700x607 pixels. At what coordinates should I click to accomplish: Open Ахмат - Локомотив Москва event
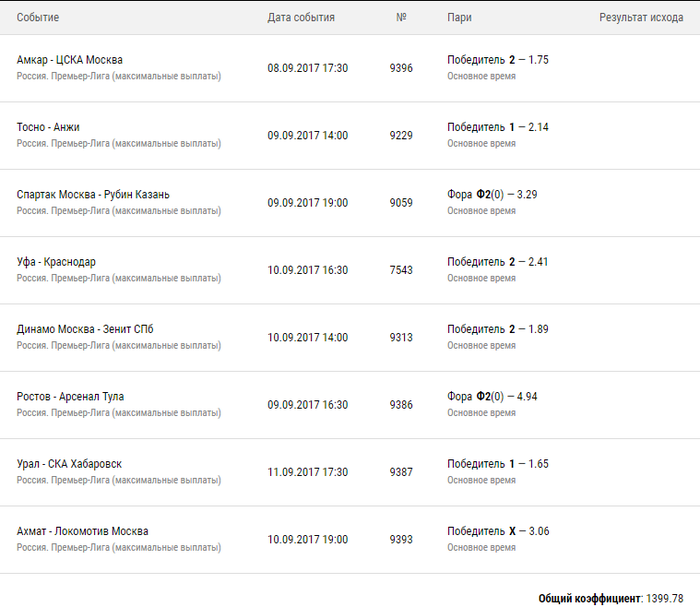click(83, 532)
